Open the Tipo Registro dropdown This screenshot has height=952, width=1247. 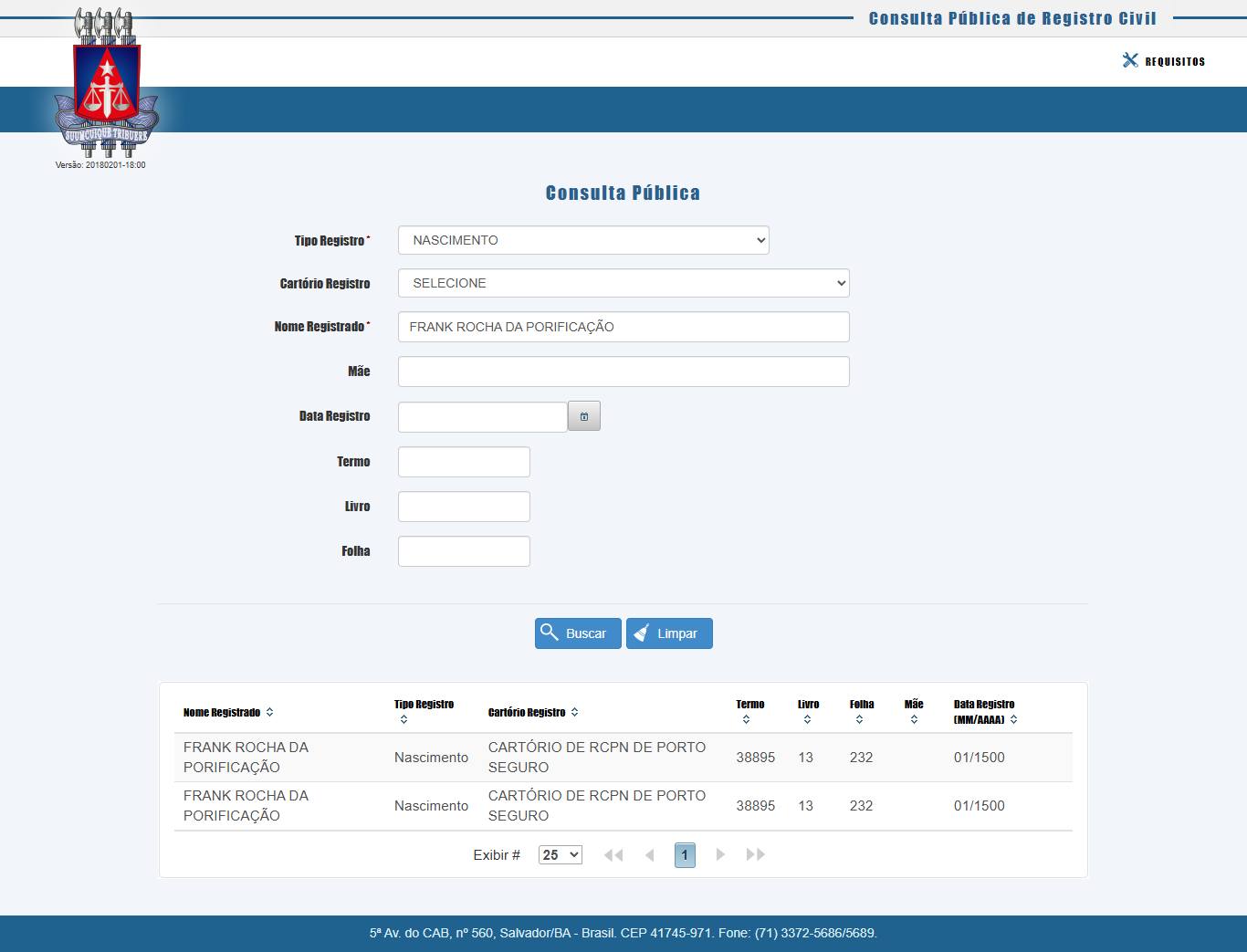tap(583, 240)
